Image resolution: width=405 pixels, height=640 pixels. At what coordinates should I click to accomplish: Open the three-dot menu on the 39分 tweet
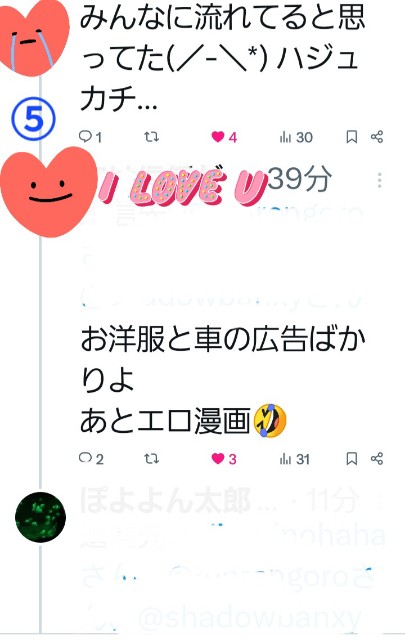point(380,180)
